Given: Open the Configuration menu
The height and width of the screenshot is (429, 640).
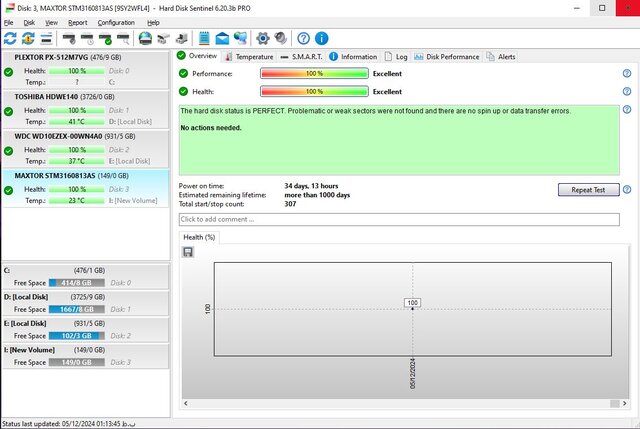Looking at the screenshot, I should 116,22.
